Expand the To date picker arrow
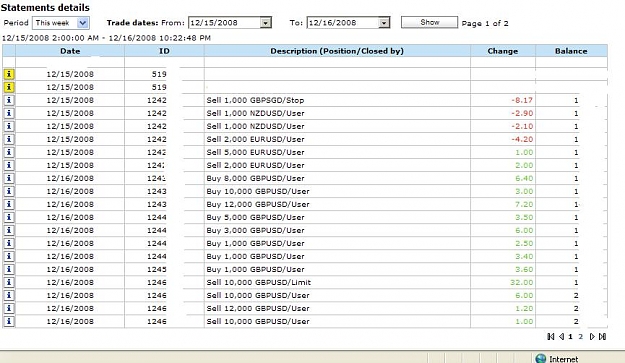625x363 pixels. tap(384, 23)
